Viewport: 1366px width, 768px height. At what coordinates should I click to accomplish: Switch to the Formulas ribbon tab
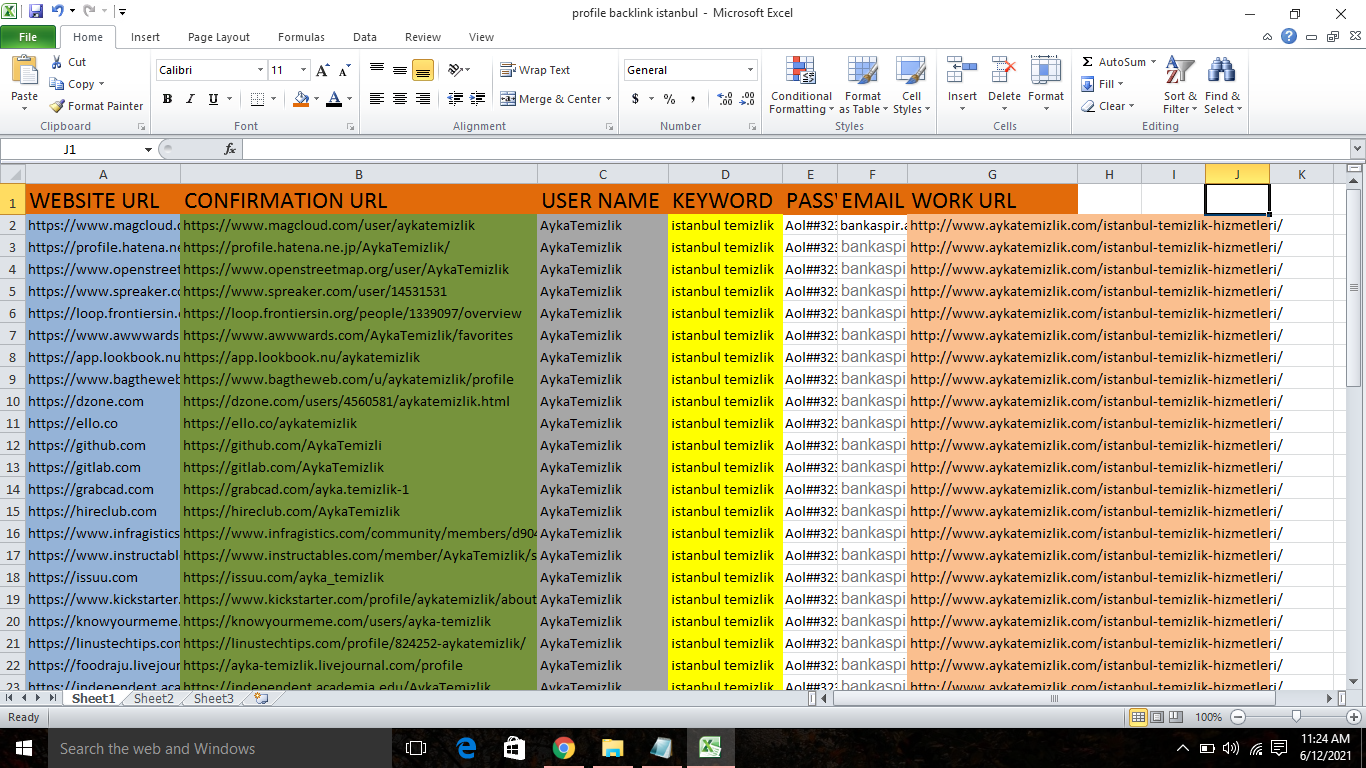[x=301, y=36]
